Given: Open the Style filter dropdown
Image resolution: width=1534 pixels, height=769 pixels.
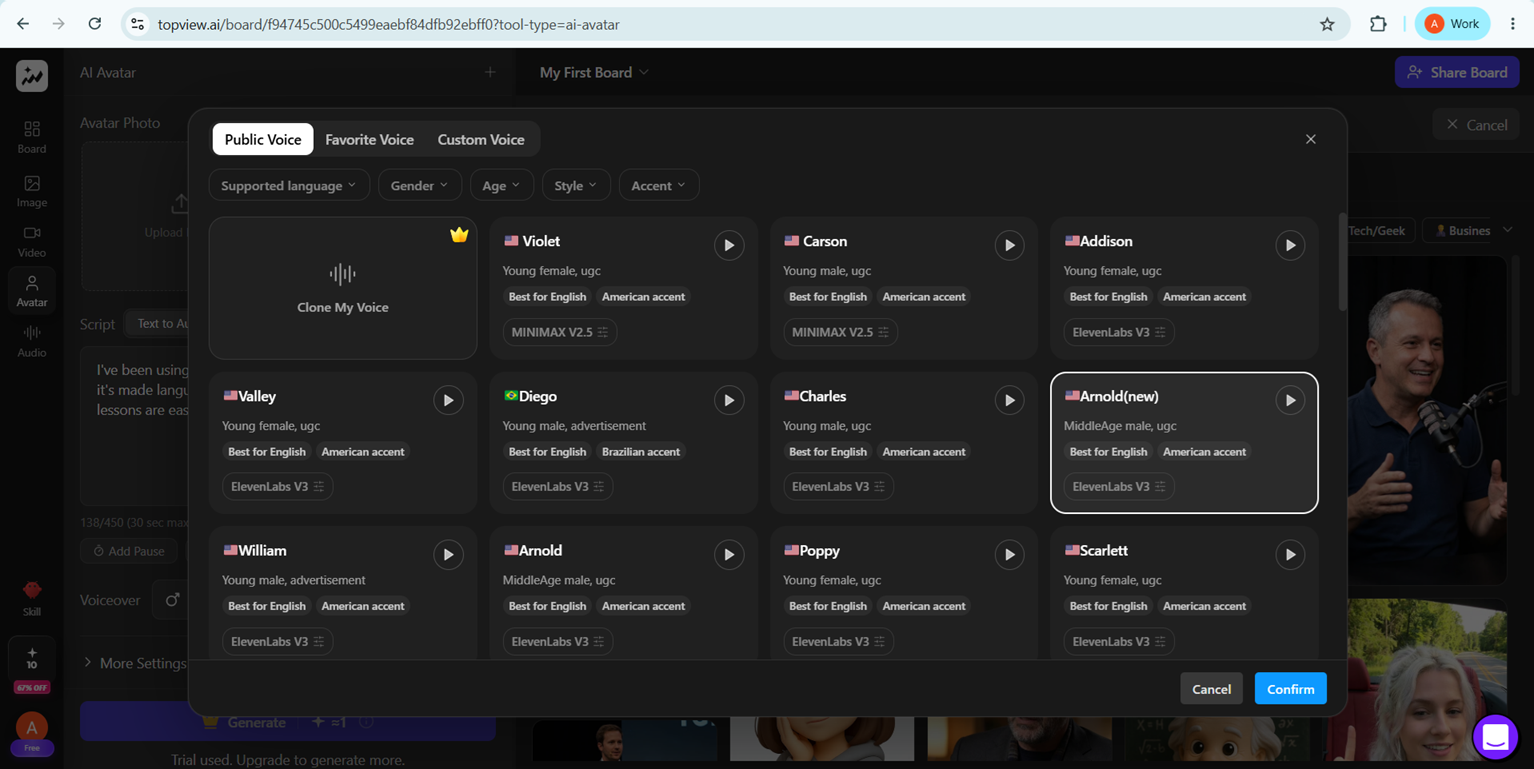Looking at the screenshot, I should tap(576, 185).
